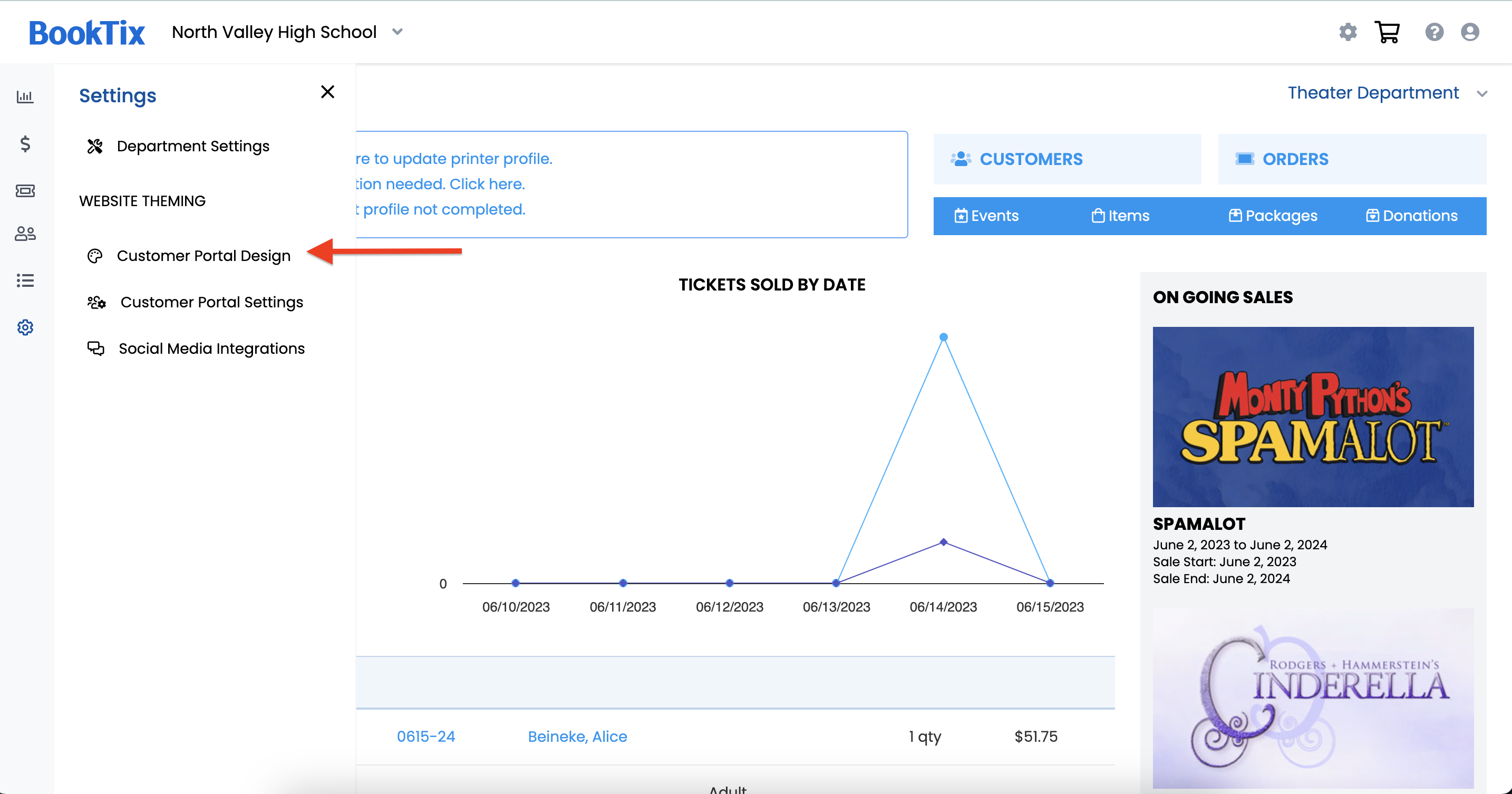Click the North Valley High School name
This screenshot has width=1512, height=794.
274,32
